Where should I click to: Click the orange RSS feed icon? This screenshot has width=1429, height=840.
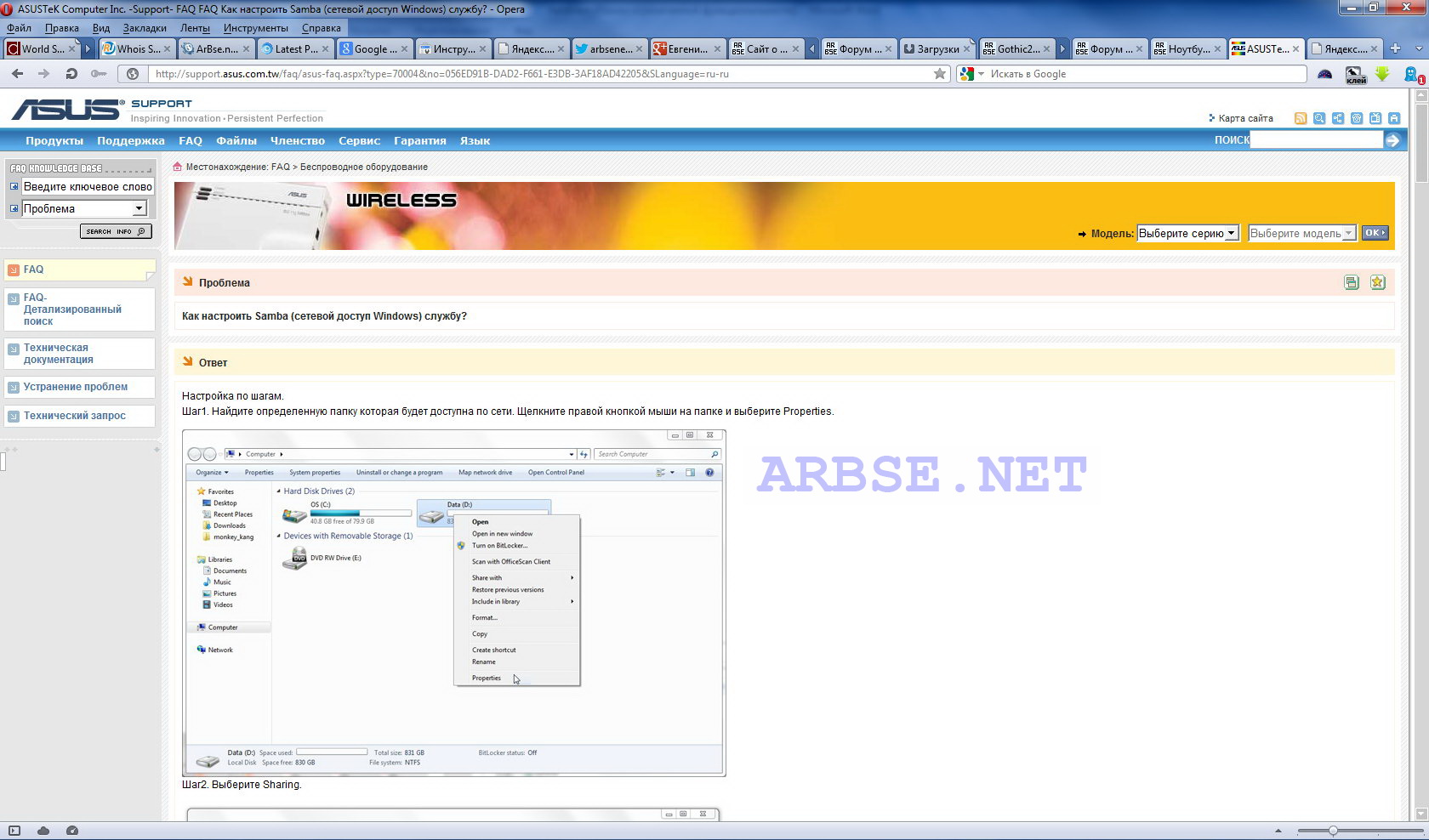tap(1301, 118)
